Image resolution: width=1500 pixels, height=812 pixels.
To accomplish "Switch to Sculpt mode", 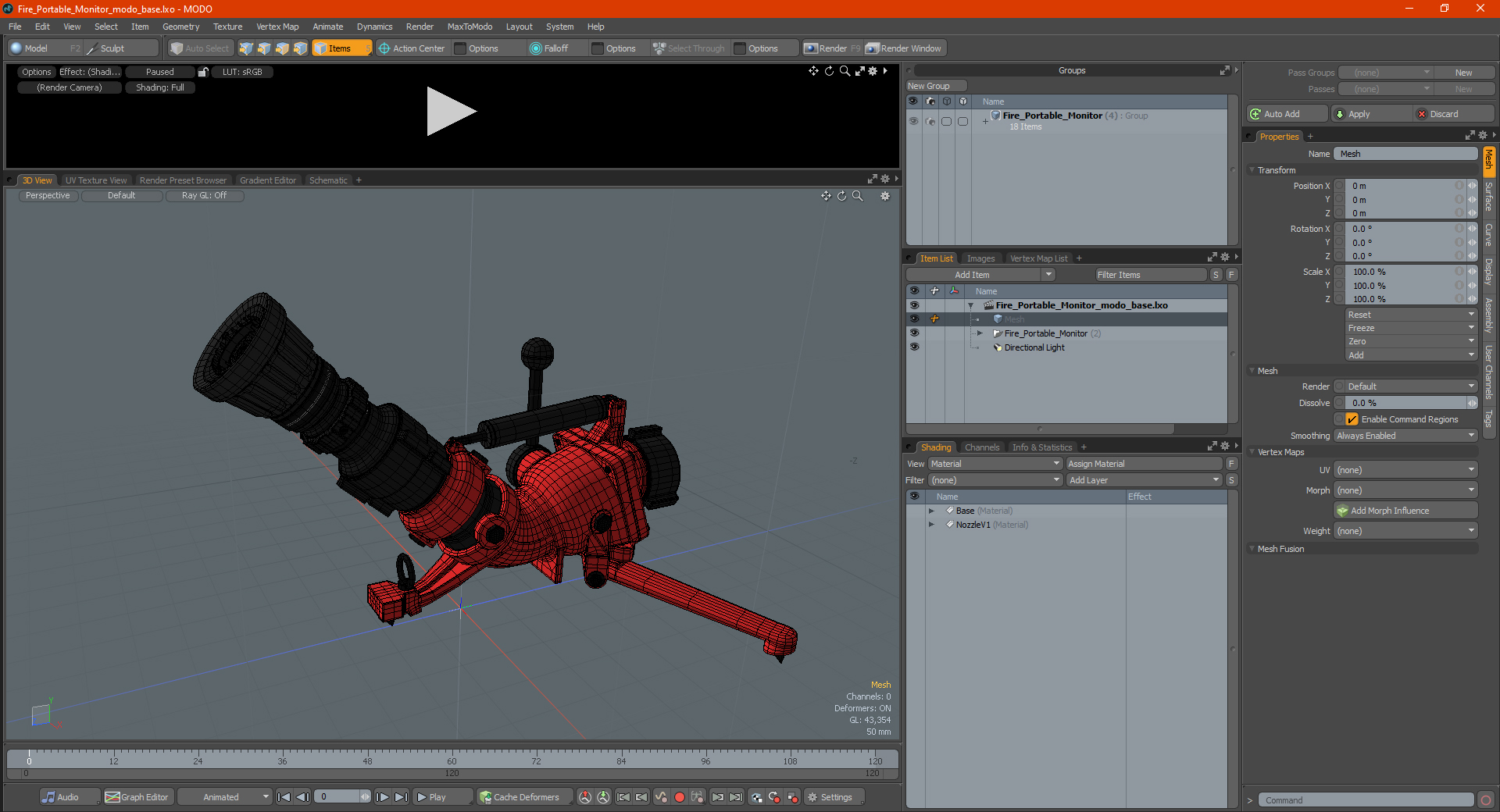I will (x=121, y=48).
